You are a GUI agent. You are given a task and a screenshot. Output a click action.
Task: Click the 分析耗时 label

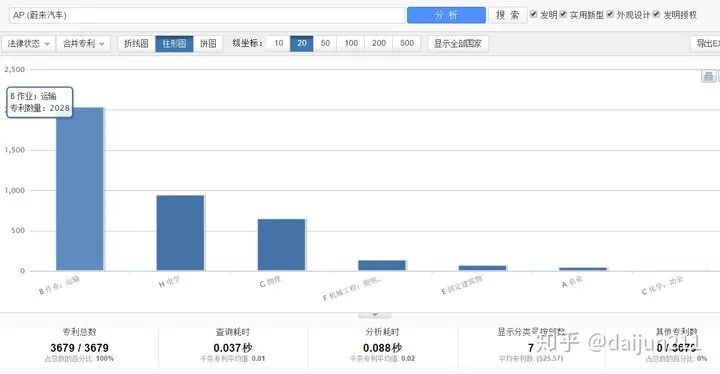pyautogui.click(x=382, y=332)
